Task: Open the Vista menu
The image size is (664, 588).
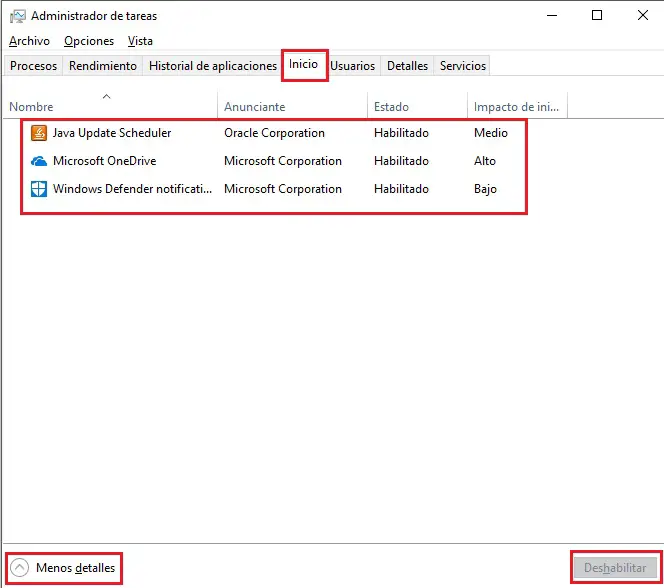Action: coord(140,41)
